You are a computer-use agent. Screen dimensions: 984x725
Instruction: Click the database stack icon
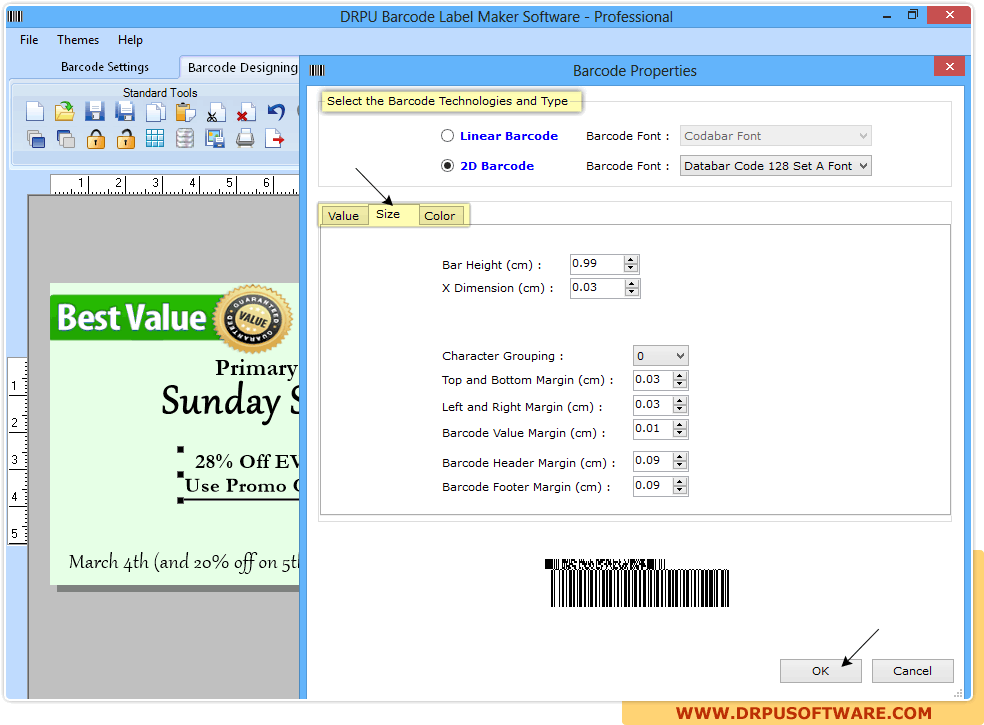click(185, 138)
